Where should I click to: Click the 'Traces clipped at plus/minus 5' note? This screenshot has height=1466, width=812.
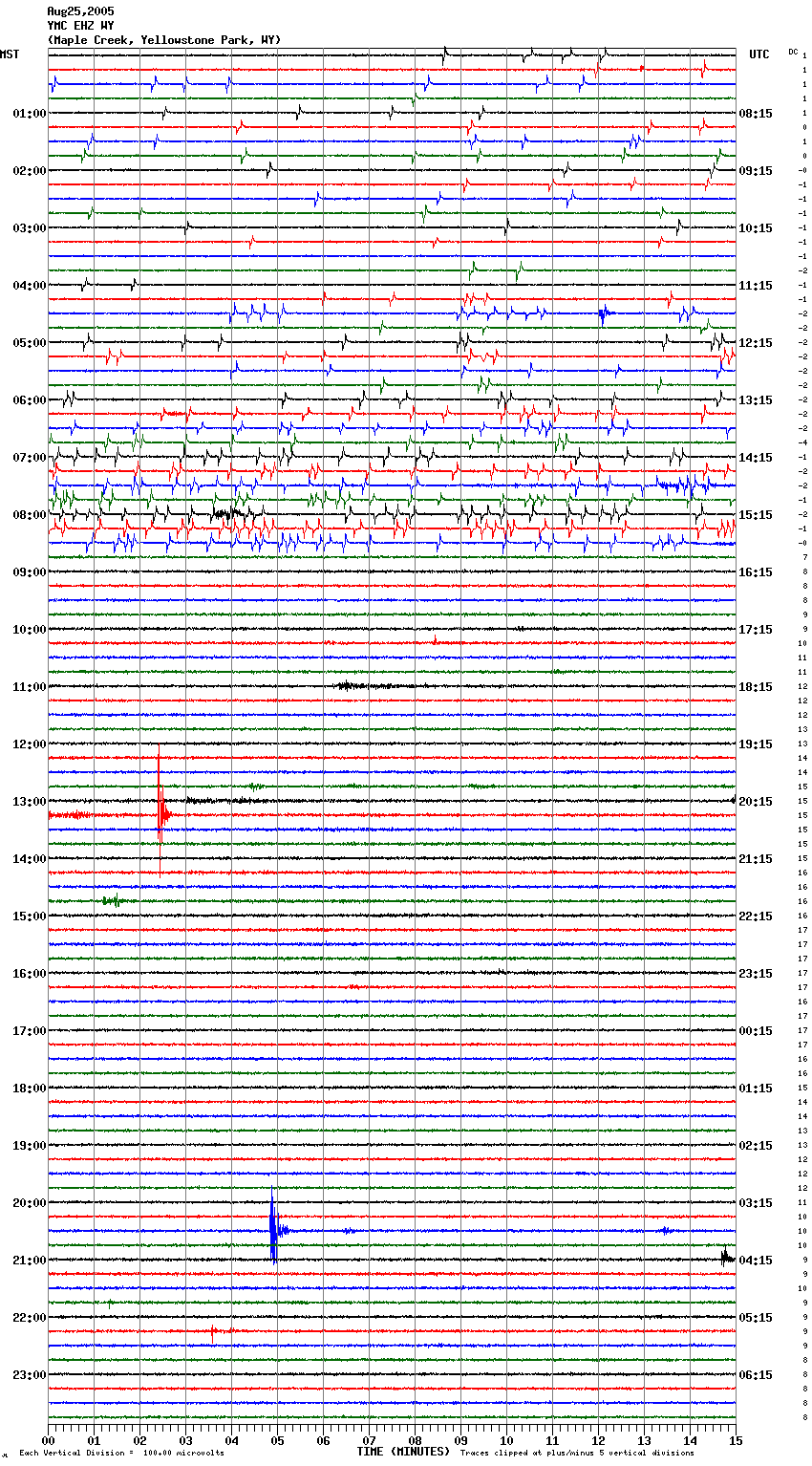click(577, 1453)
